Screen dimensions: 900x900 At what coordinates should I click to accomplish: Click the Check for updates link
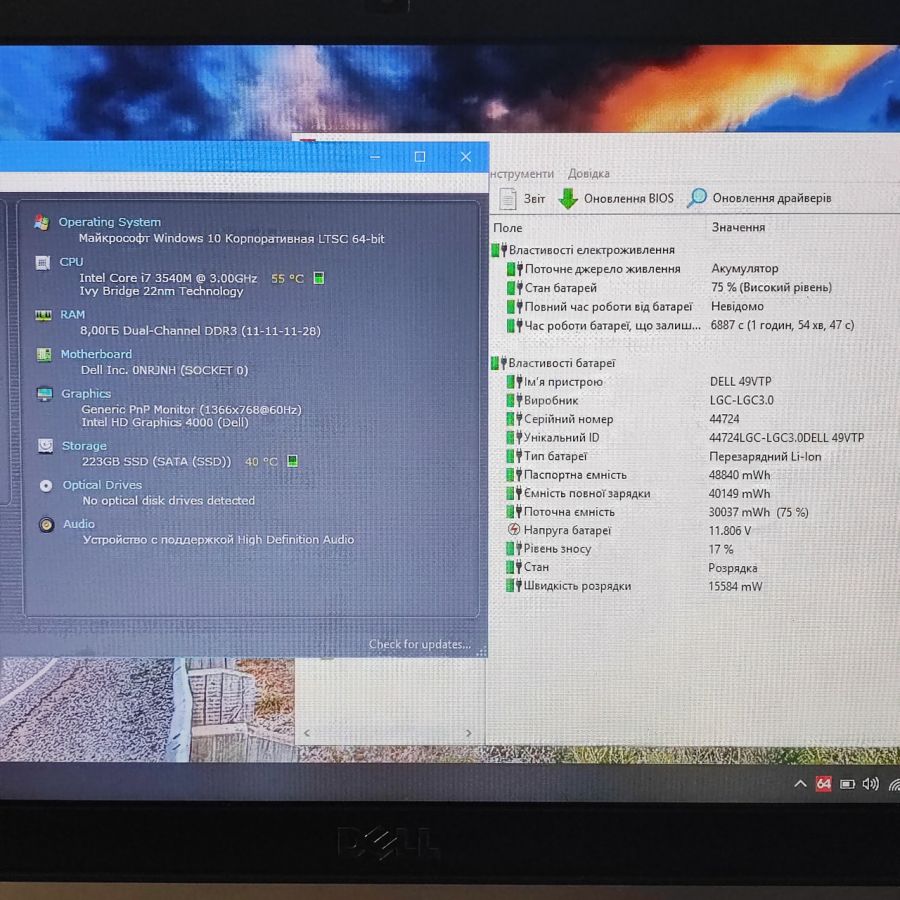pos(420,645)
